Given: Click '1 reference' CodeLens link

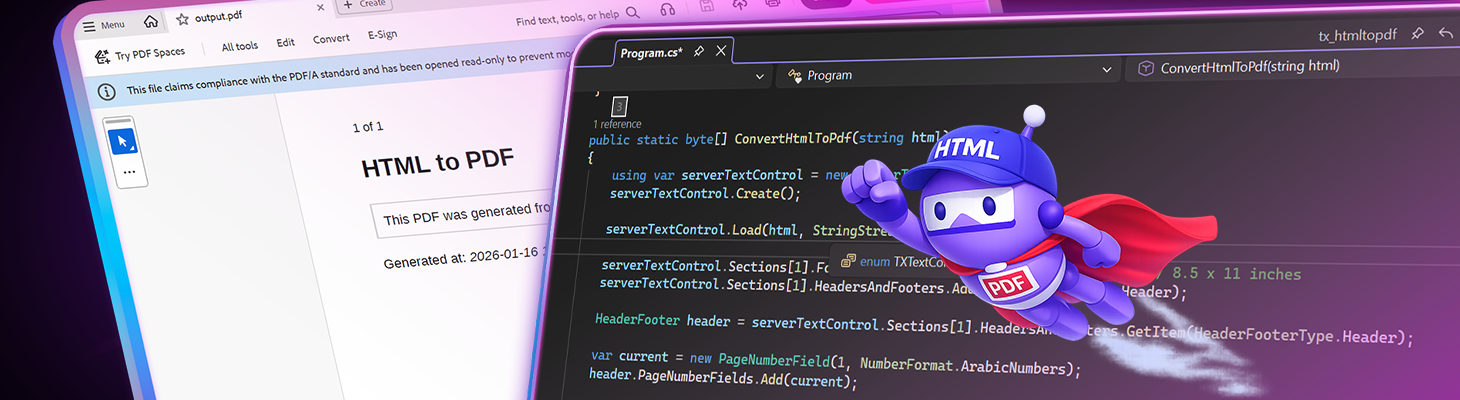Looking at the screenshot, I should coord(617,124).
